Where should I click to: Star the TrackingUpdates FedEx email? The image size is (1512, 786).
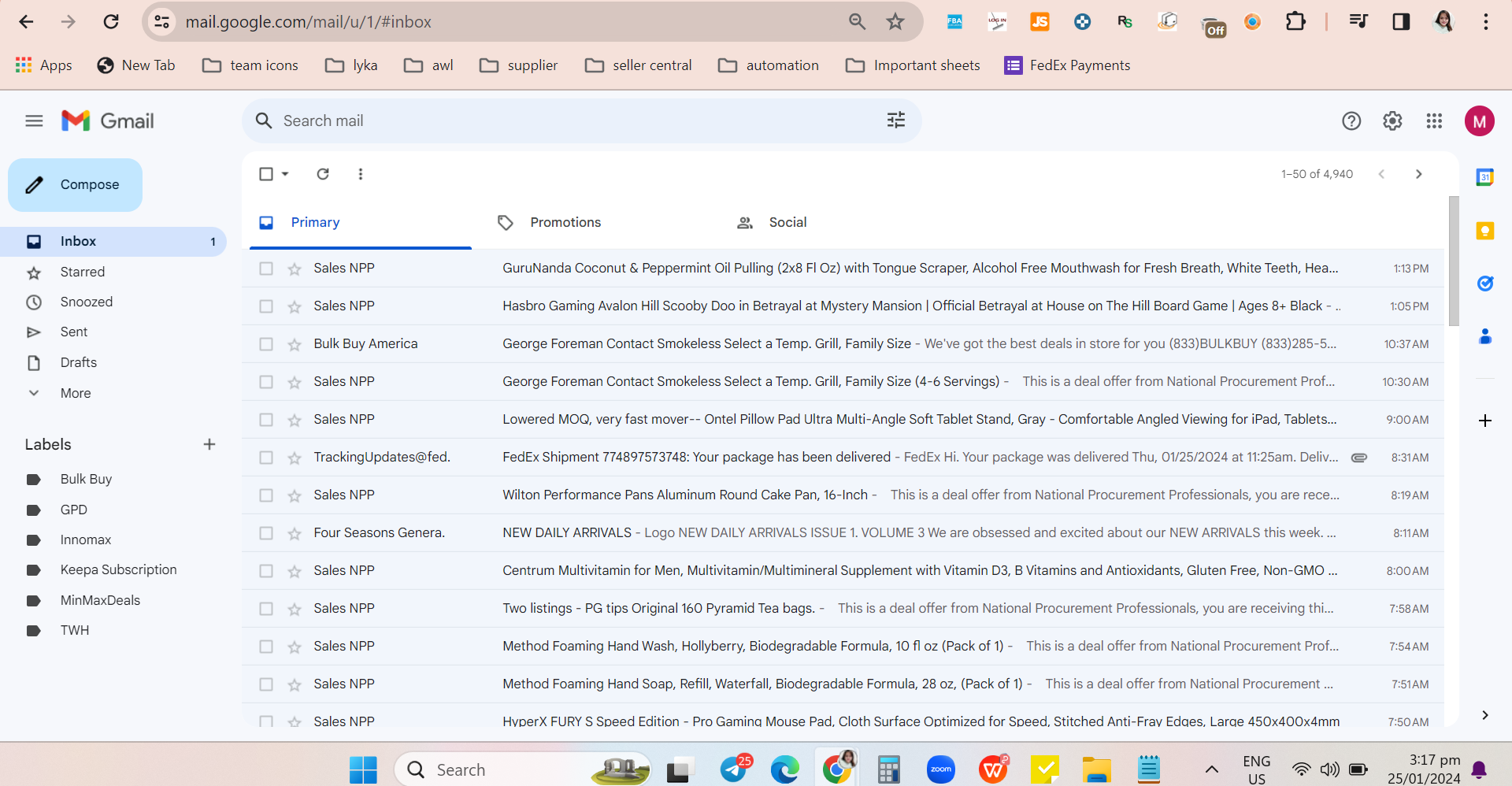tap(295, 458)
